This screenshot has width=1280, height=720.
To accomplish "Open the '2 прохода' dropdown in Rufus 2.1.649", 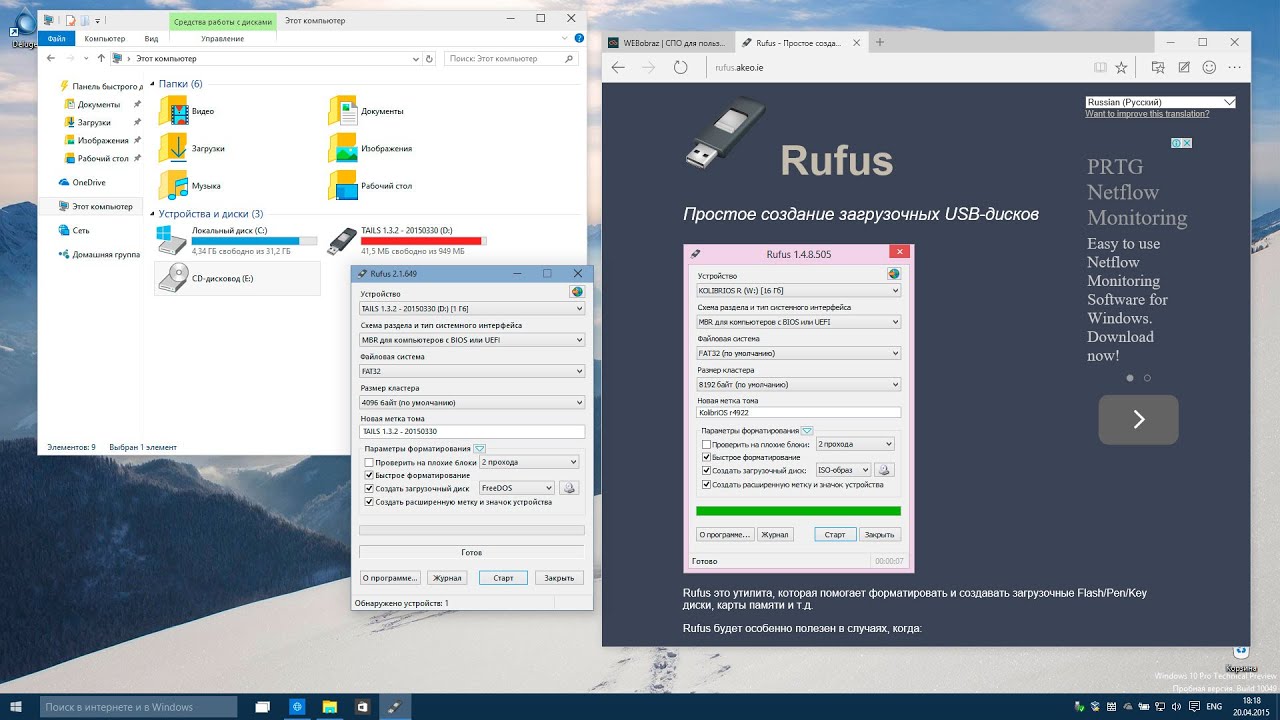I will (529, 463).
